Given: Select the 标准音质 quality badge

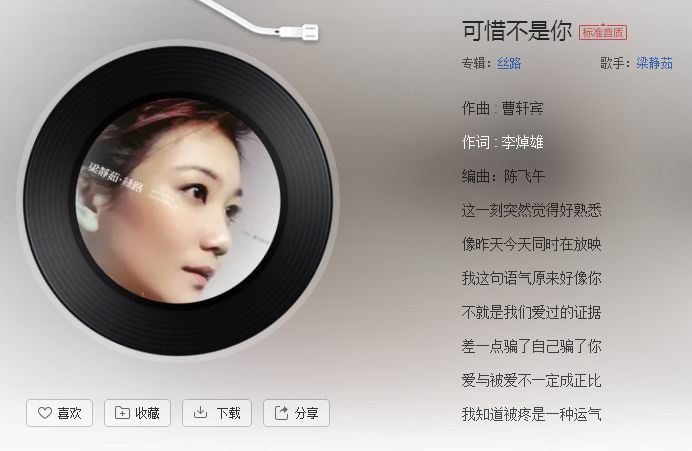Looking at the screenshot, I should (x=603, y=32).
